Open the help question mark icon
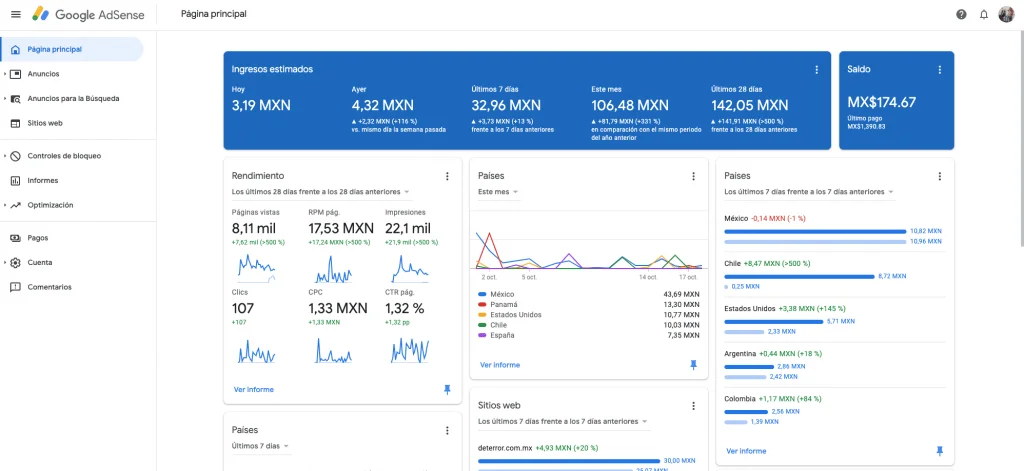The width and height of the screenshot is (1024, 471). point(961,14)
